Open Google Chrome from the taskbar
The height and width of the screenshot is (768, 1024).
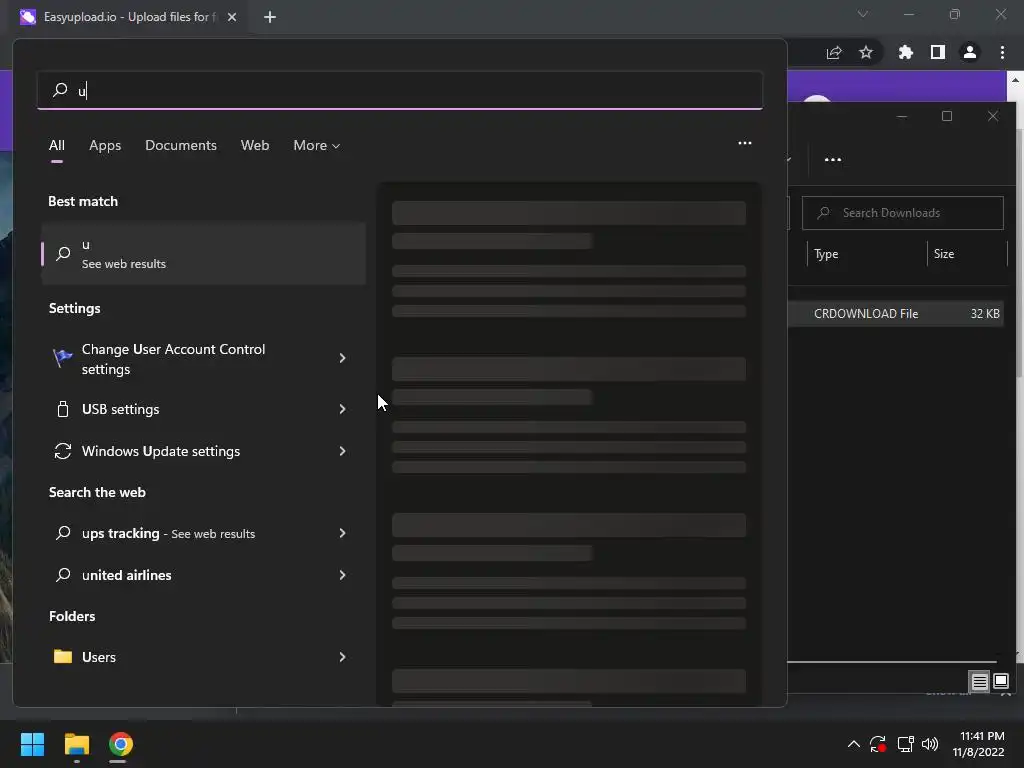[121, 744]
